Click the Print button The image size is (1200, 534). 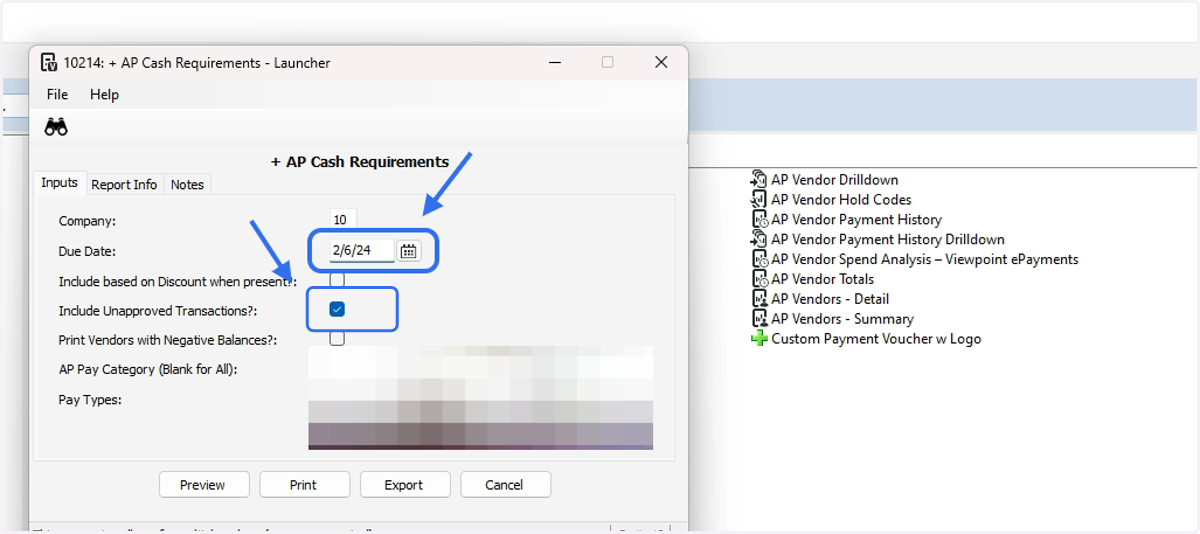click(x=304, y=484)
